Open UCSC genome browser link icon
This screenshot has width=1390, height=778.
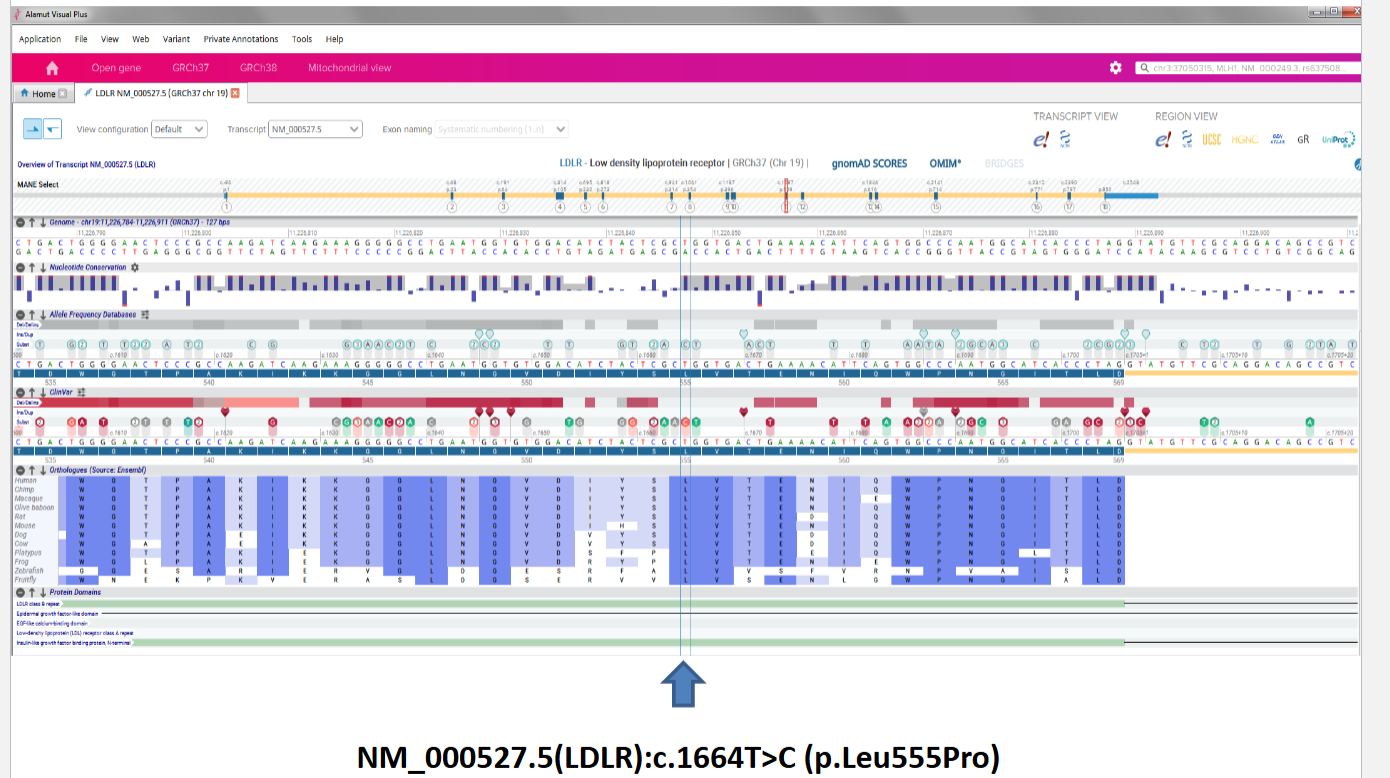pos(1212,140)
